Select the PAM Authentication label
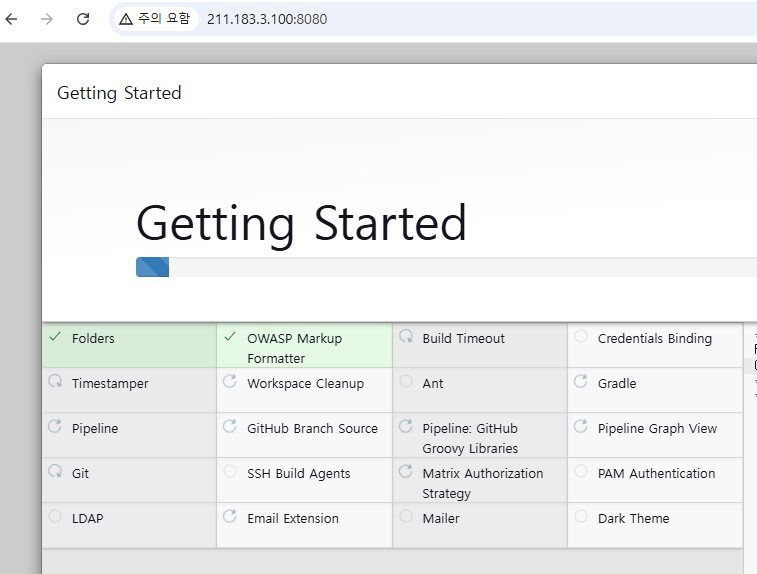 (657, 473)
